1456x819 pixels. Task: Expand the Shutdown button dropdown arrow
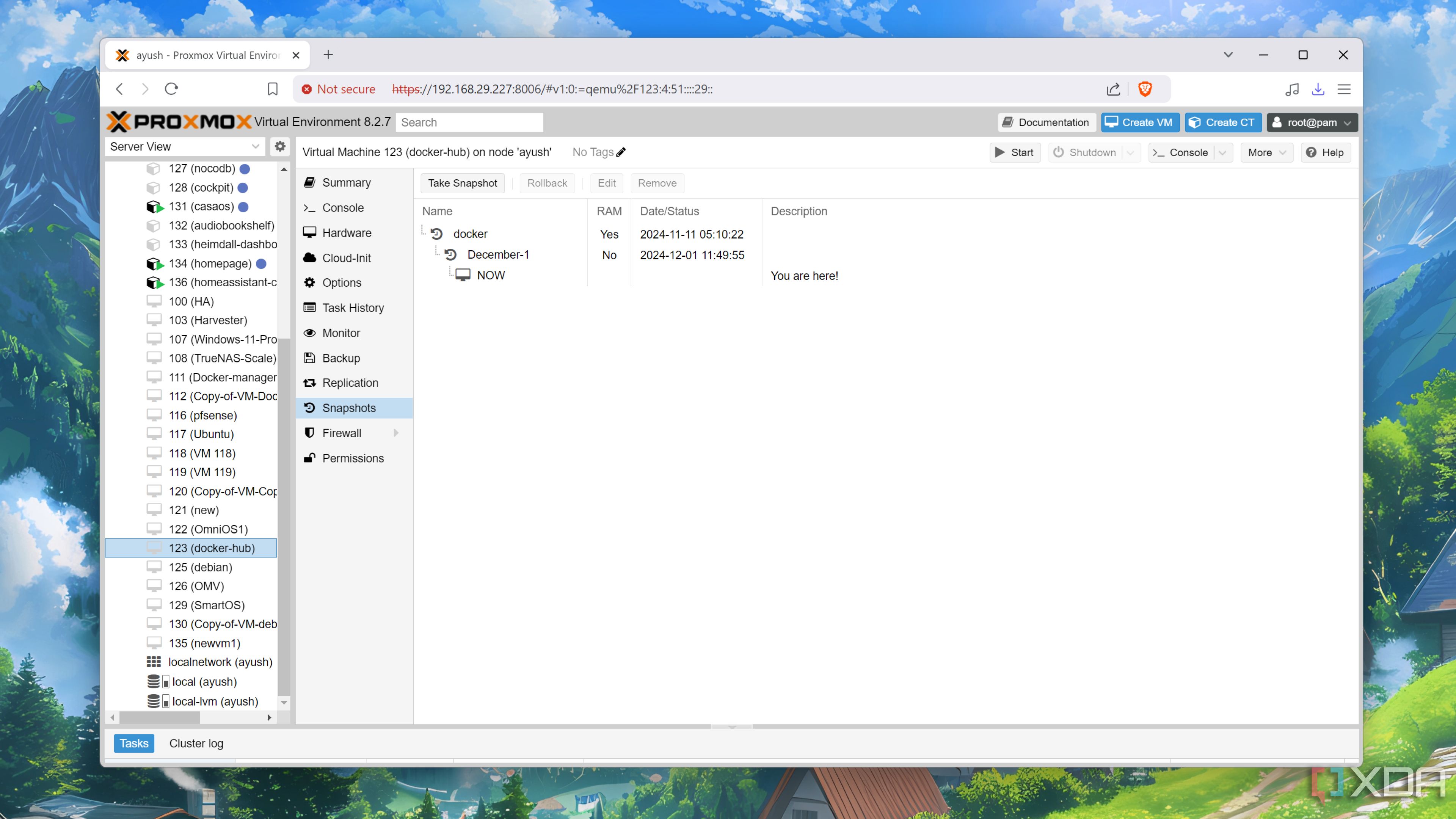tap(1130, 152)
